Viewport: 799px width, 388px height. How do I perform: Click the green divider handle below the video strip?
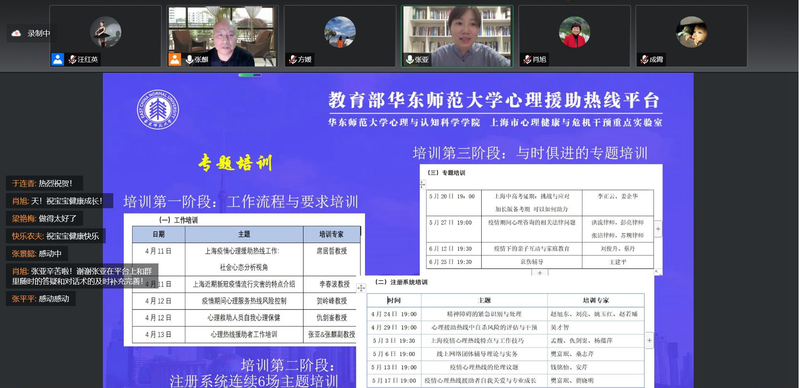pos(250,75)
